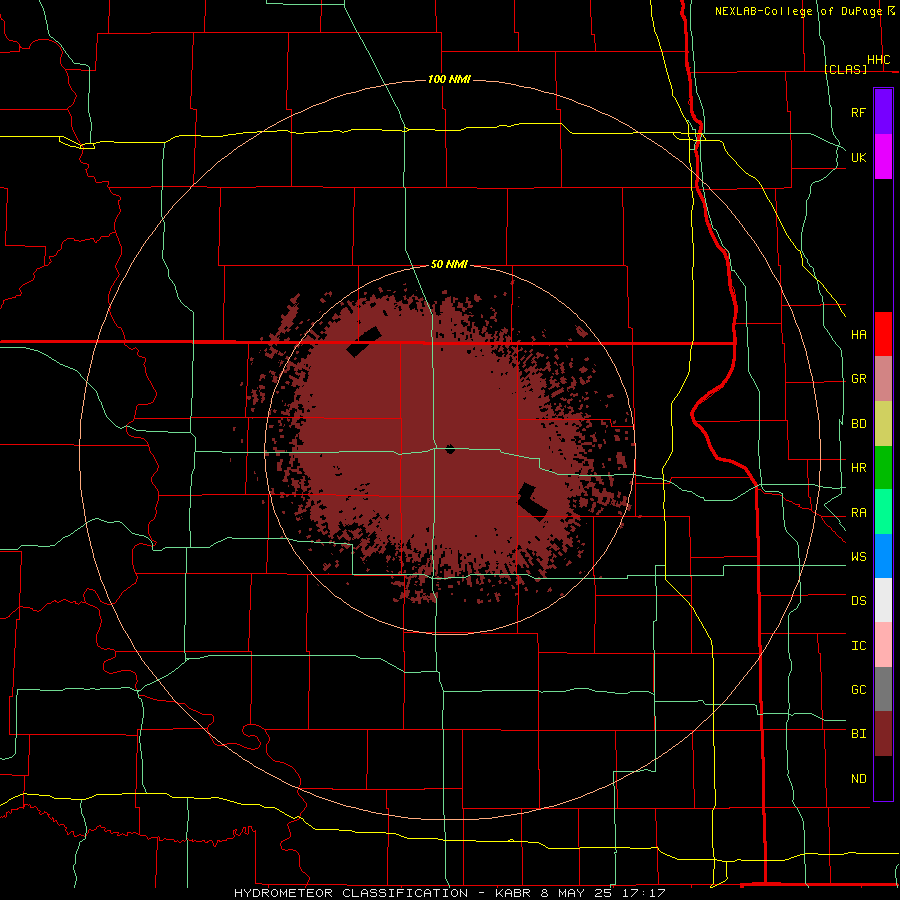This screenshot has height=900, width=900.
Task: Click the red HA legend color swatch
Action: [x=883, y=334]
